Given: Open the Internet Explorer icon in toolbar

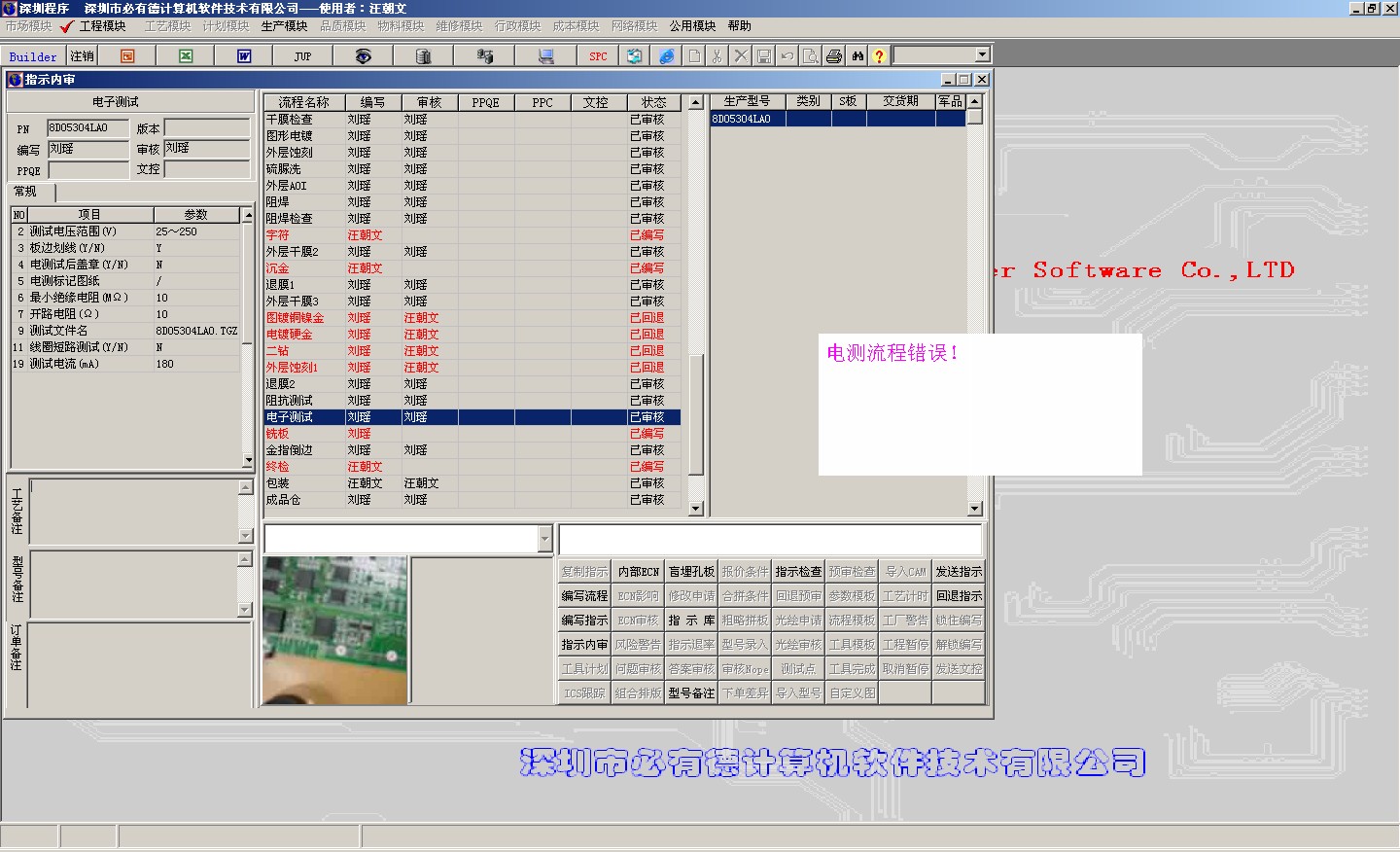Looking at the screenshot, I should tap(666, 56).
